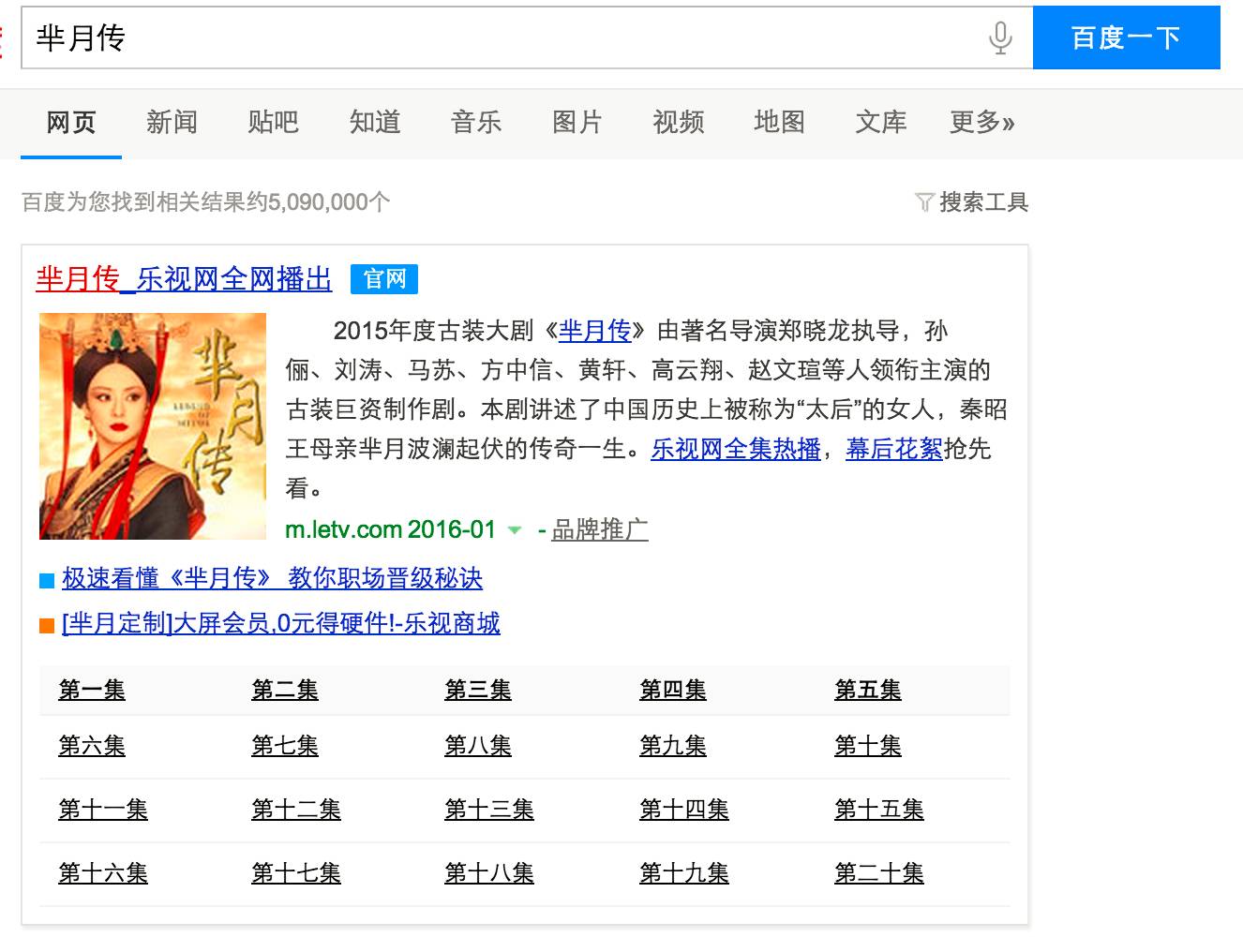Image resolution: width=1243 pixels, height=952 pixels.
Task: Open episode 第五集
Action: pos(868,691)
